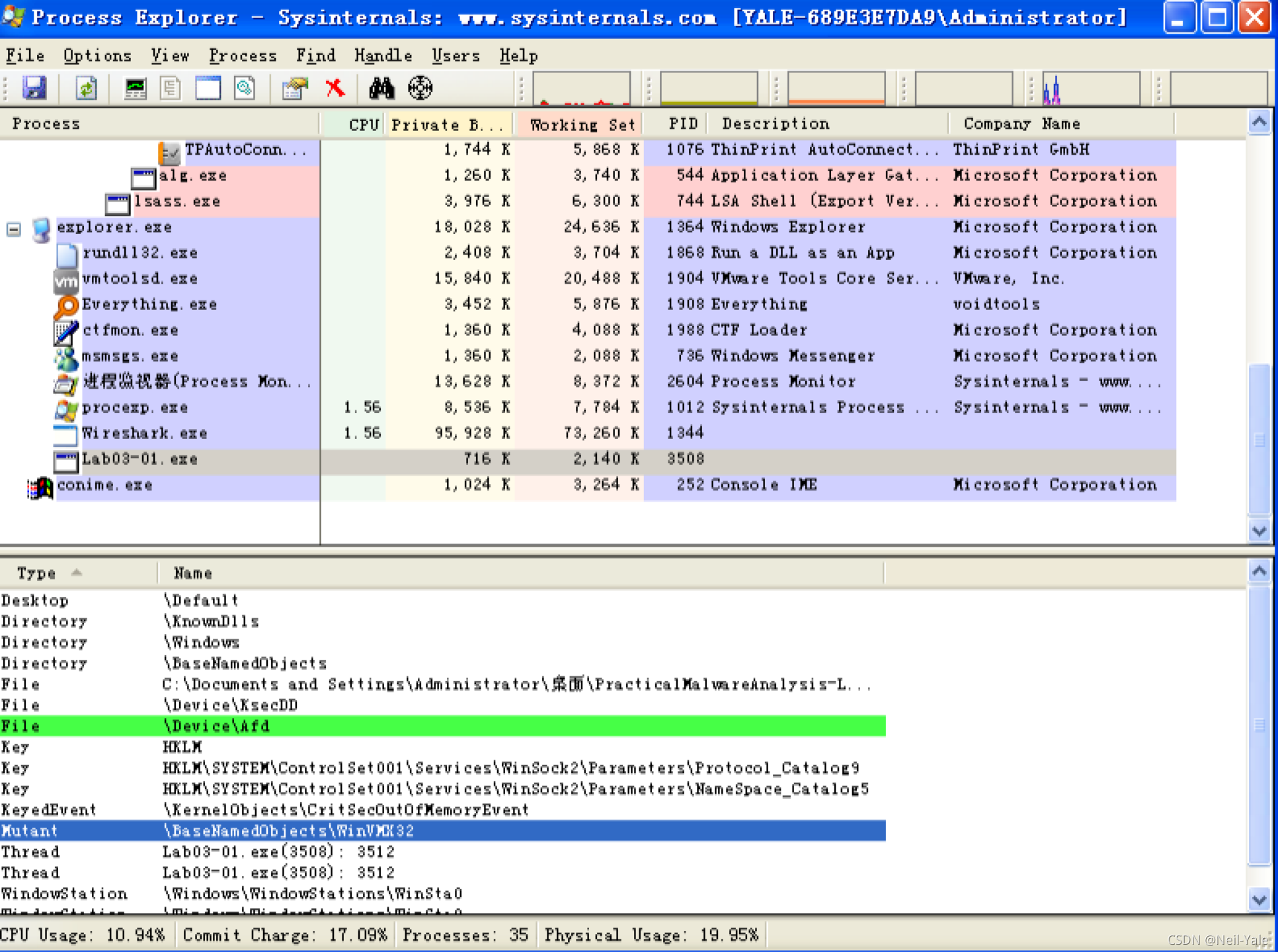Open System Information graph icon
Screen dimensions: 1278x952
tap(136, 88)
